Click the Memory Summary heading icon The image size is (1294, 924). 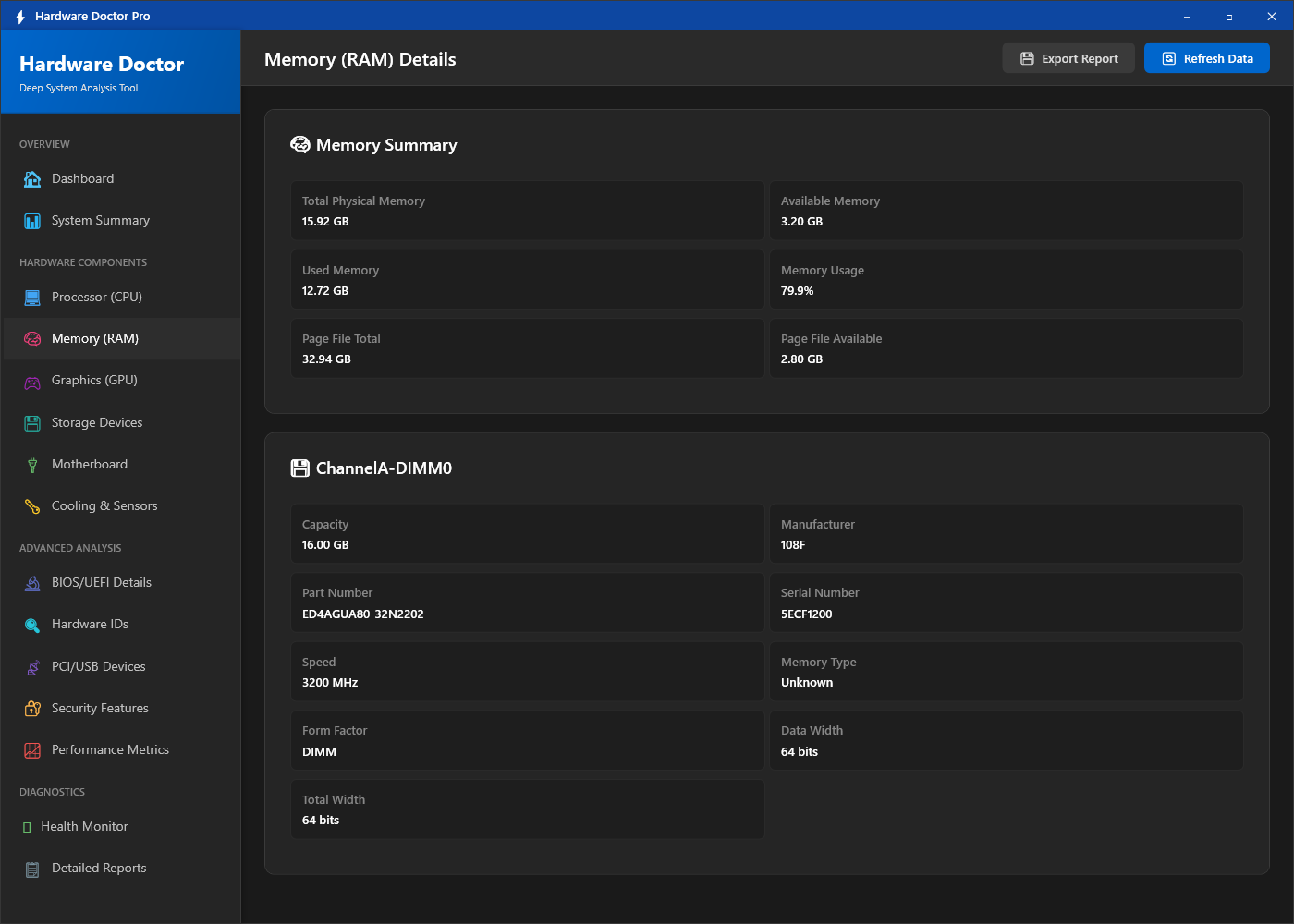pyautogui.click(x=300, y=145)
